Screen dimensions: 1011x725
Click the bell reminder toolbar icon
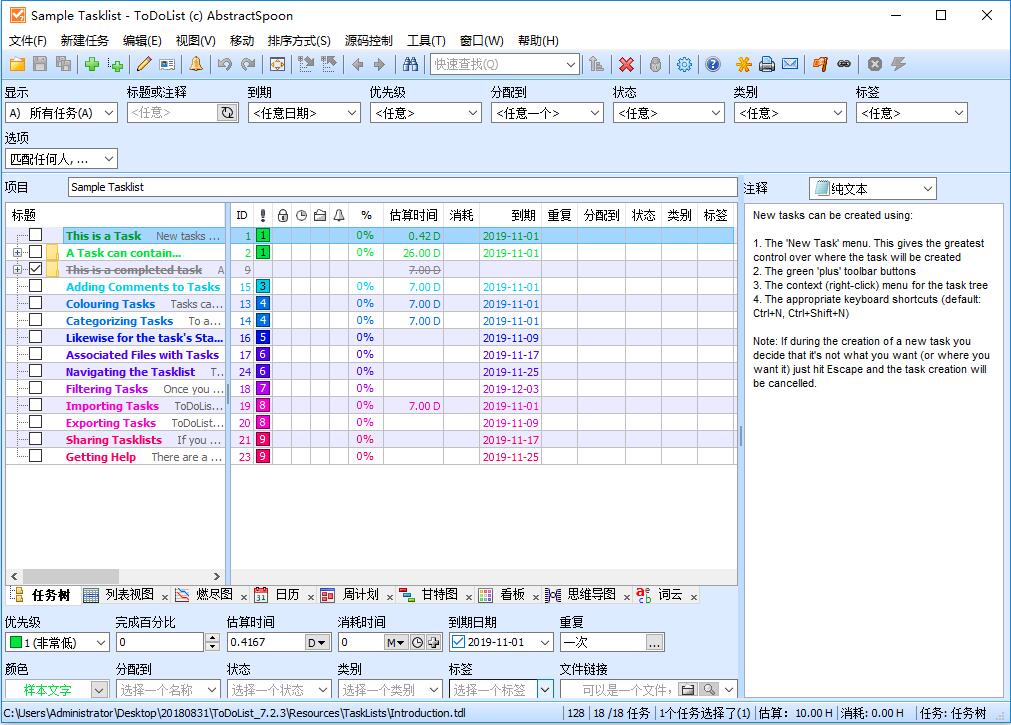coord(195,65)
